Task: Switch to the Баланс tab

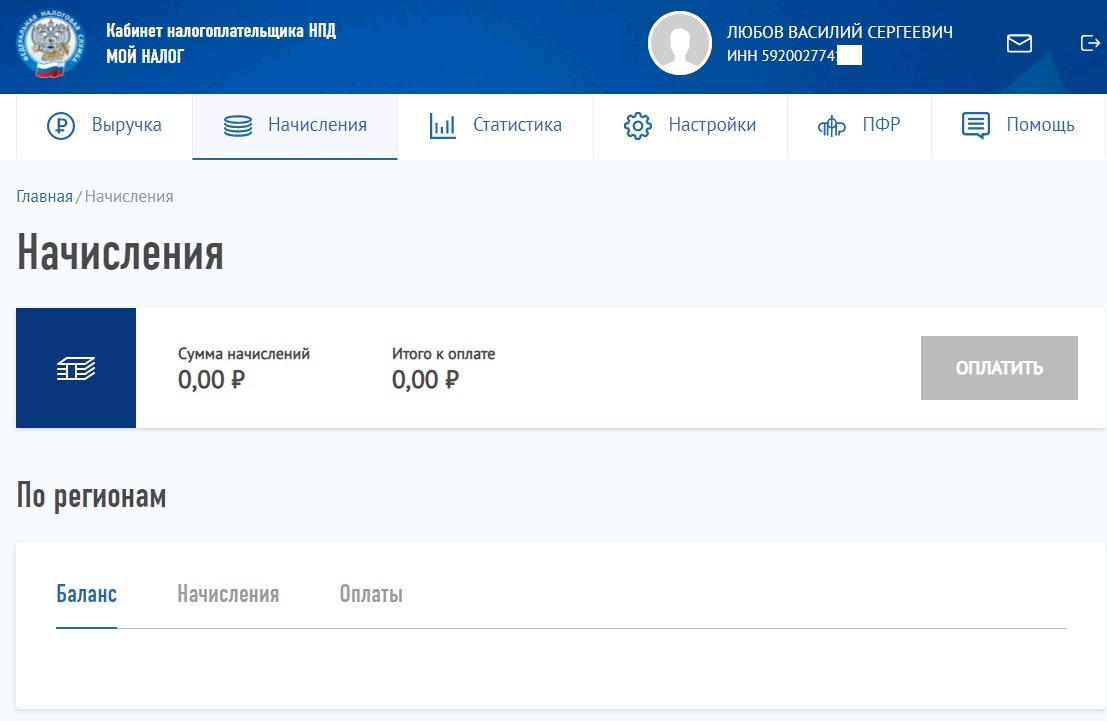Action: pos(86,594)
